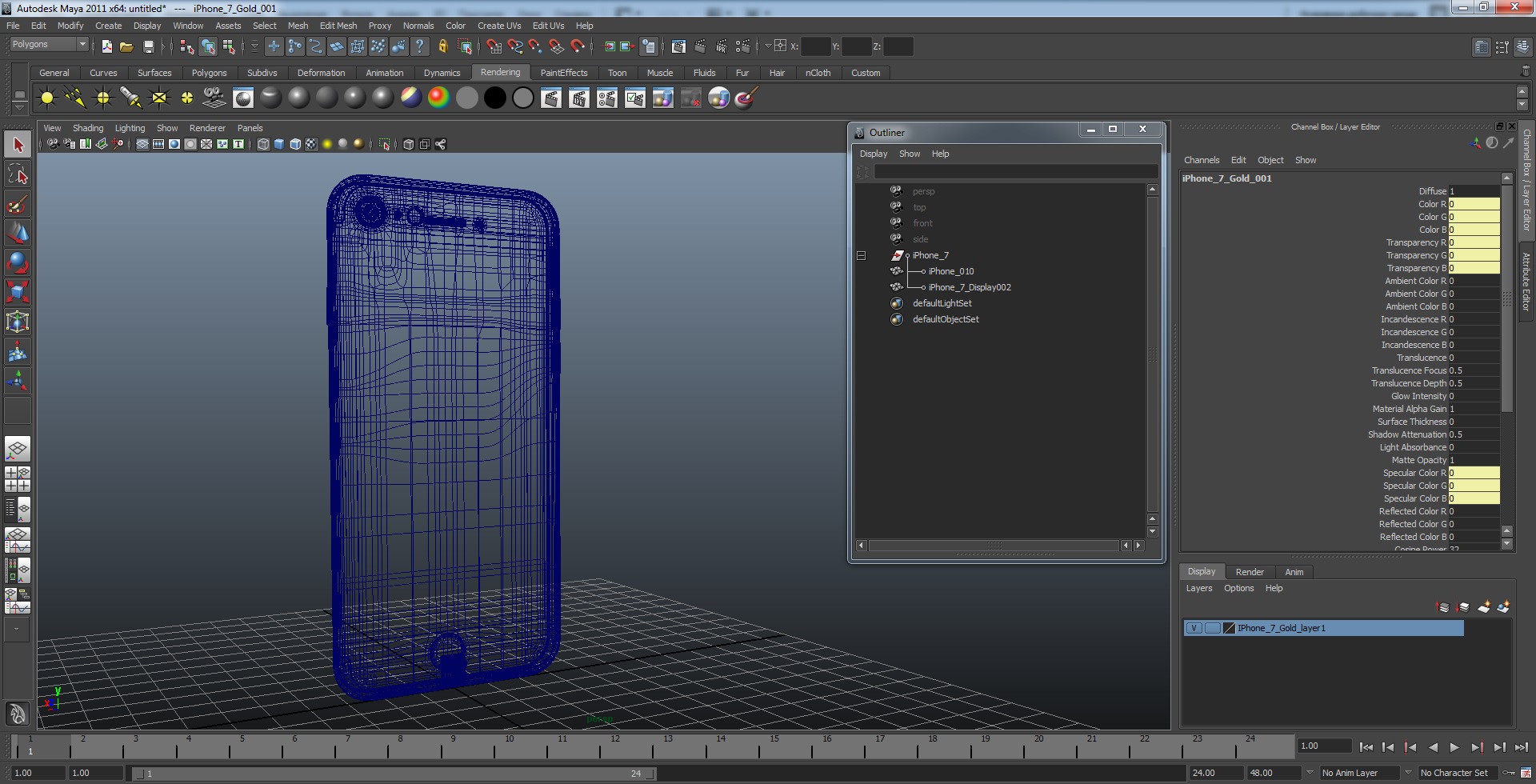Switch to the Polygons shelf tab
Screen dimensions: 1536x784
[x=210, y=73]
